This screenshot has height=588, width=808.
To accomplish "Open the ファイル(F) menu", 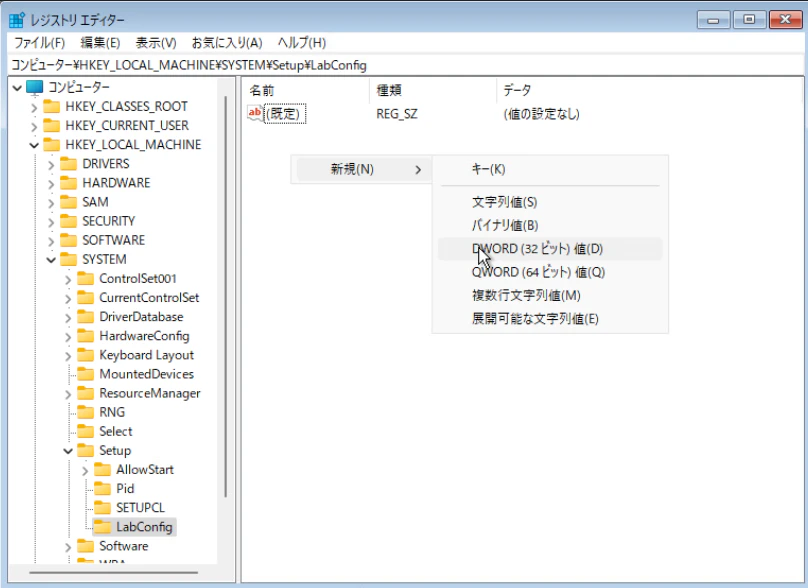I will (x=39, y=43).
